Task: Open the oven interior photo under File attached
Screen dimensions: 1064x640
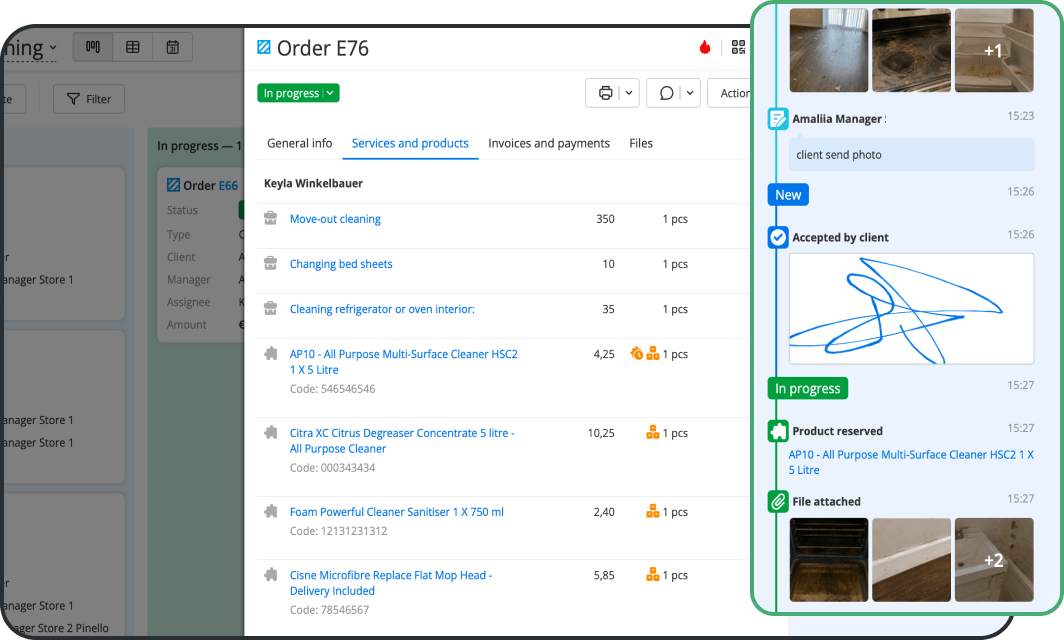Action: pyautogui.click(x=829, y=560)
